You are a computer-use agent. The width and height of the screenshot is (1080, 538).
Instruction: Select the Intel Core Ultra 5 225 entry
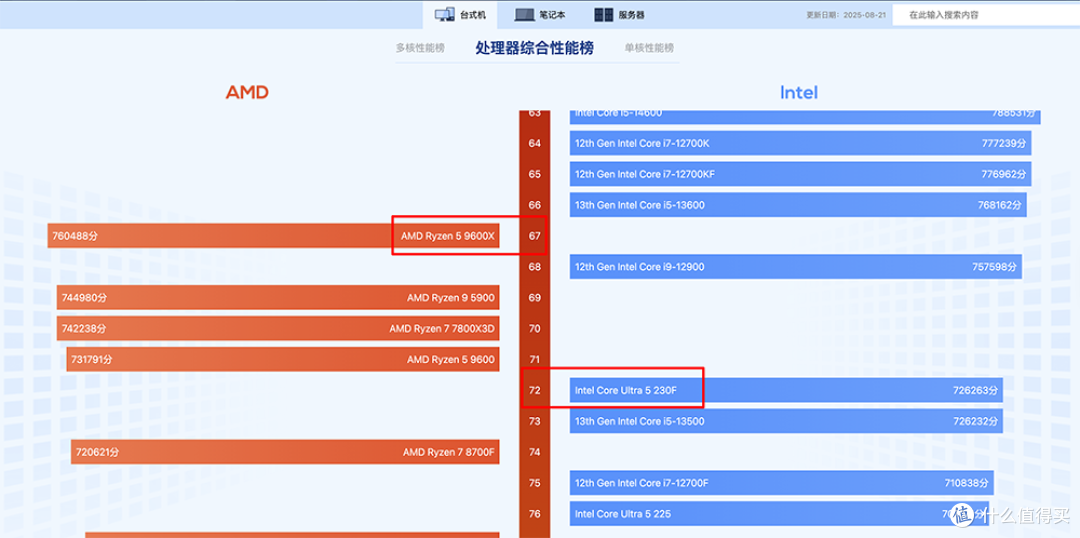click(x=779, y=514)
